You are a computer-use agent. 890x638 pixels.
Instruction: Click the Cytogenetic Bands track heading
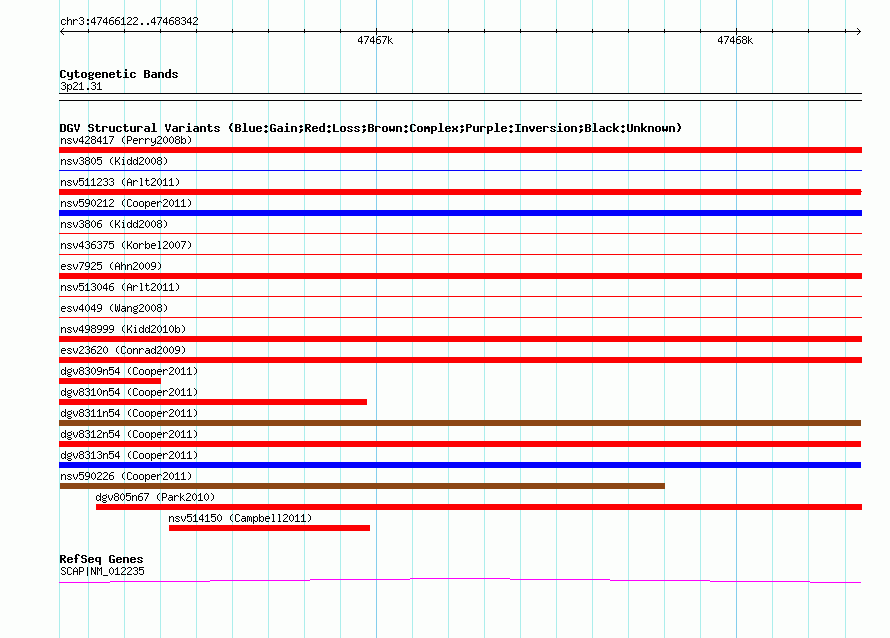[119, 74]
